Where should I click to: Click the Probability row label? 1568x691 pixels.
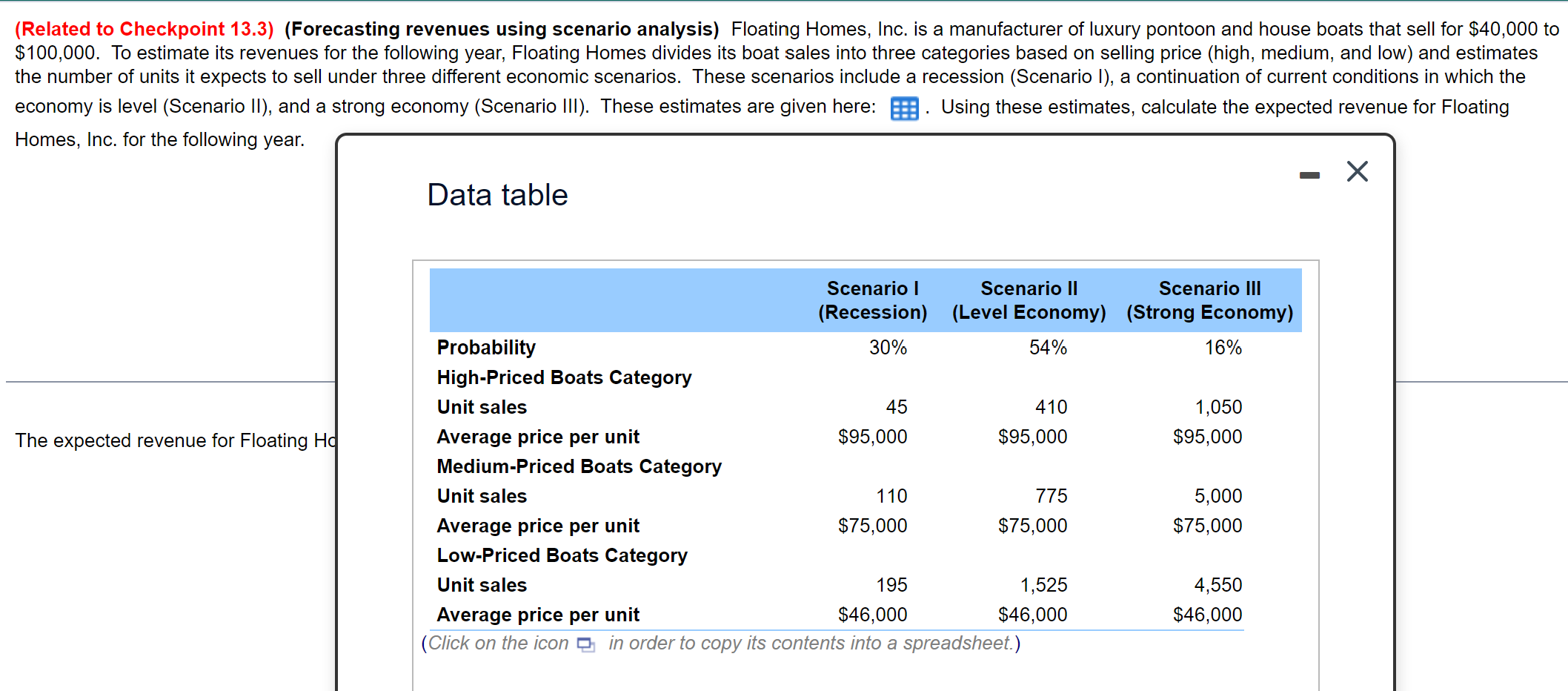(x=486, y=348)
